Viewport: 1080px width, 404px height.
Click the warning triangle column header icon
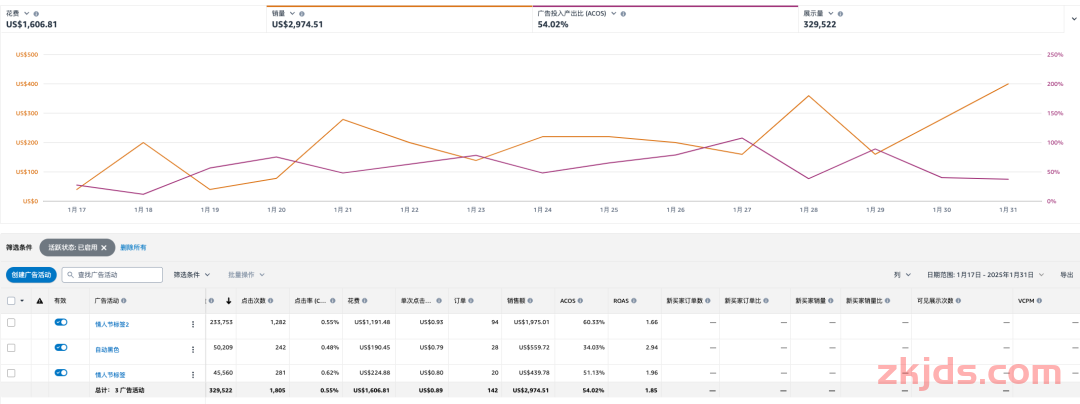[39, 301]
